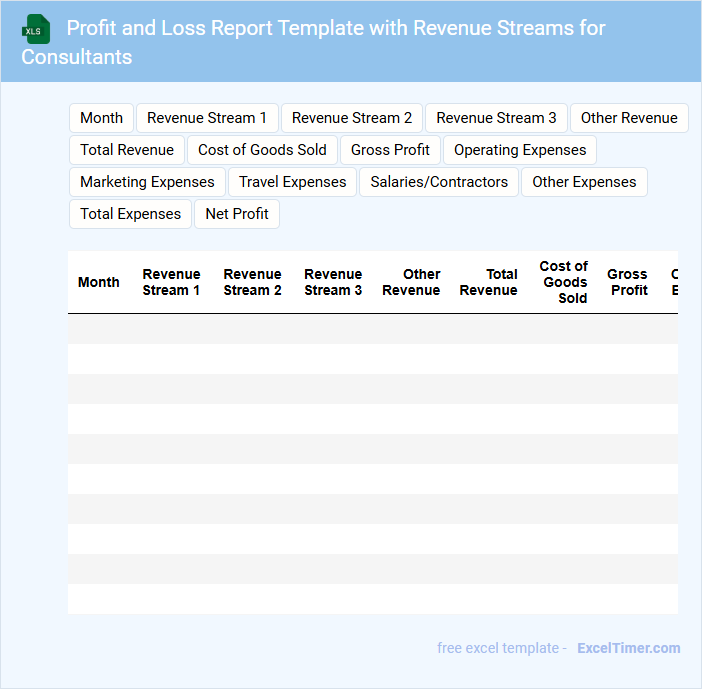
Task: Select the Other Expenses tag
Action: (x=584, y=182)
